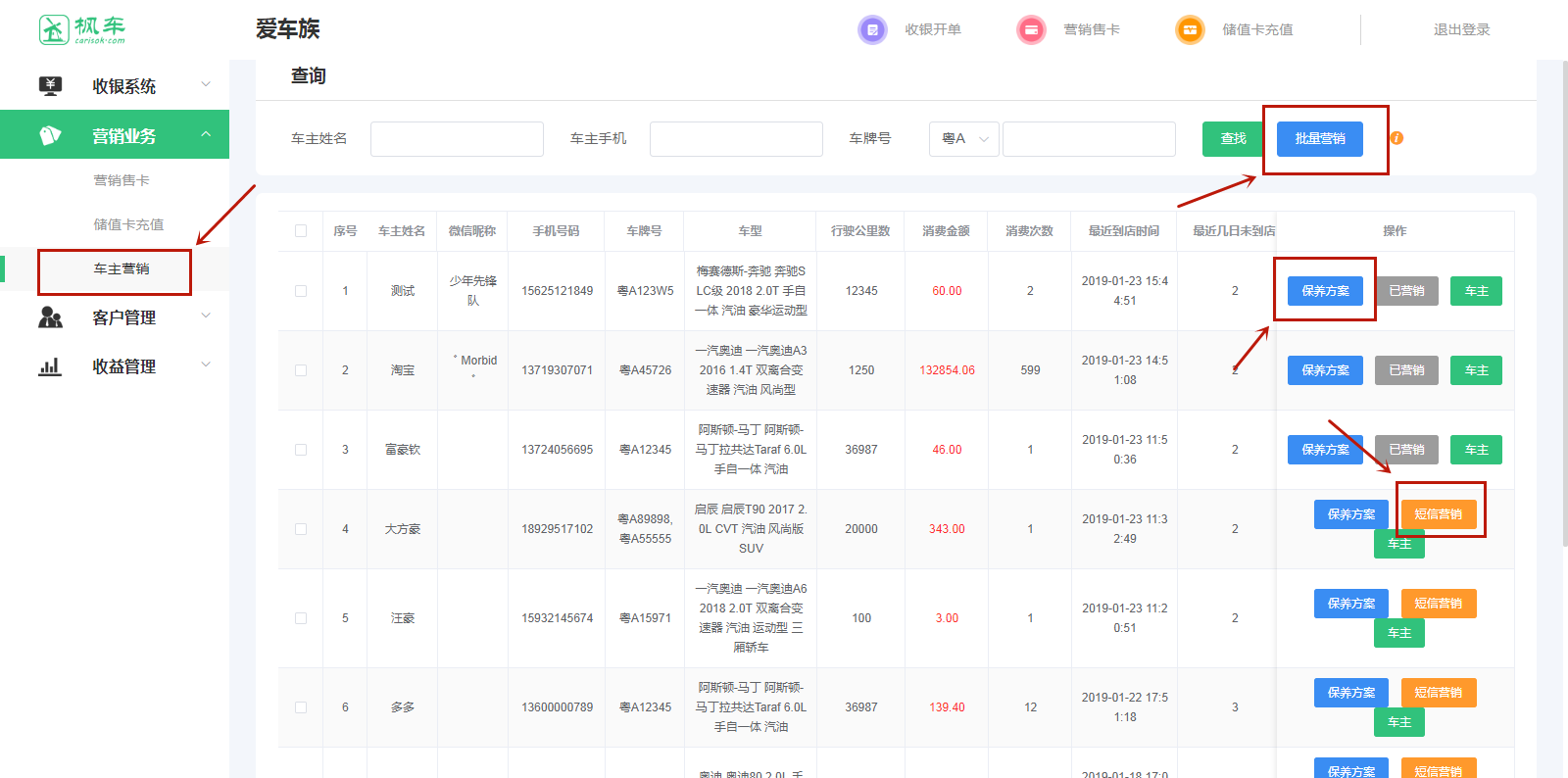Click the 客户管理 people icon
Image resolution: width=1568 pixels, height=778 pixels.
(x=50, y=317)
